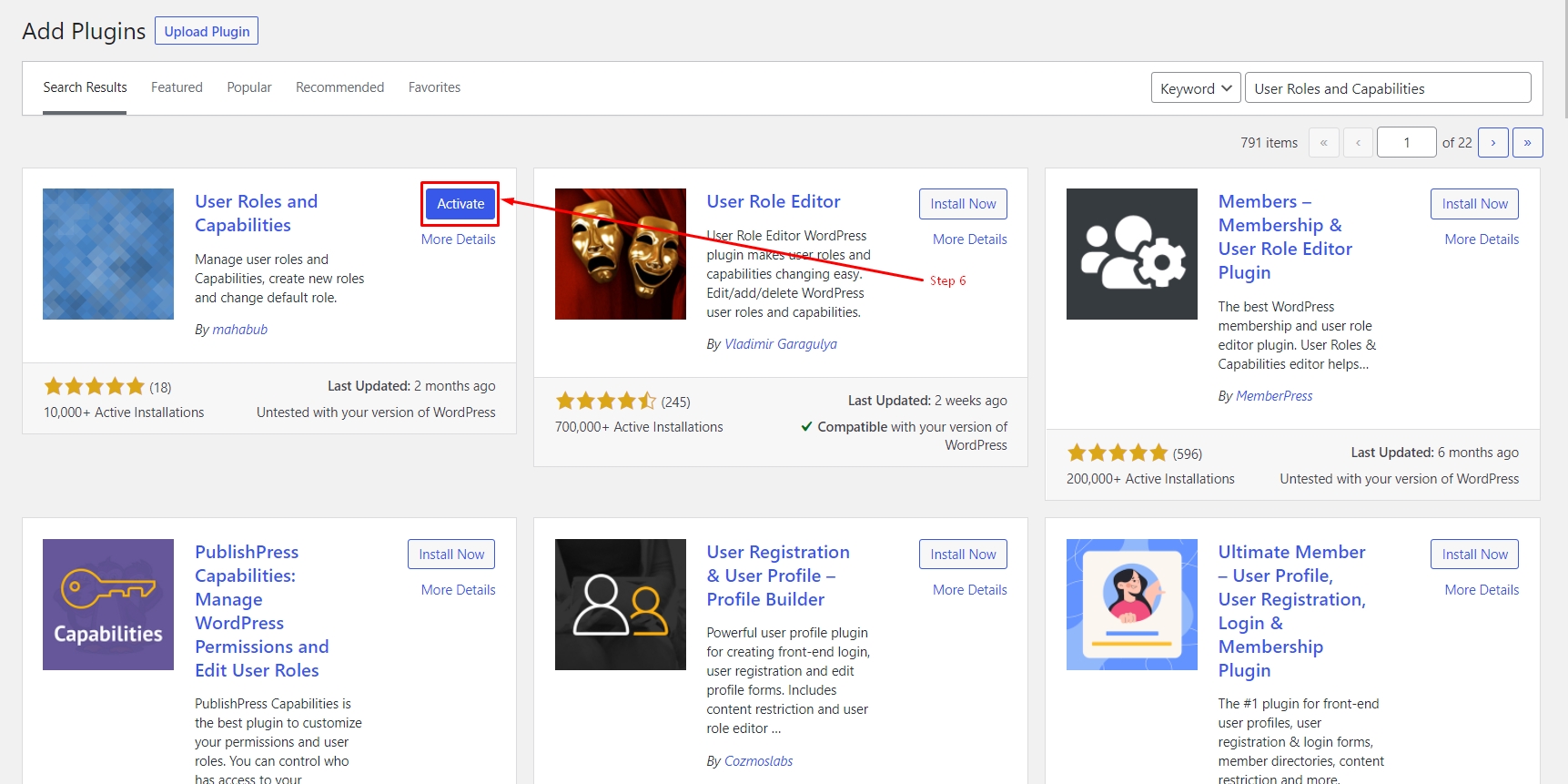Open the Favorites tab
1568x784 pixels.
click(x=434, y=87)
